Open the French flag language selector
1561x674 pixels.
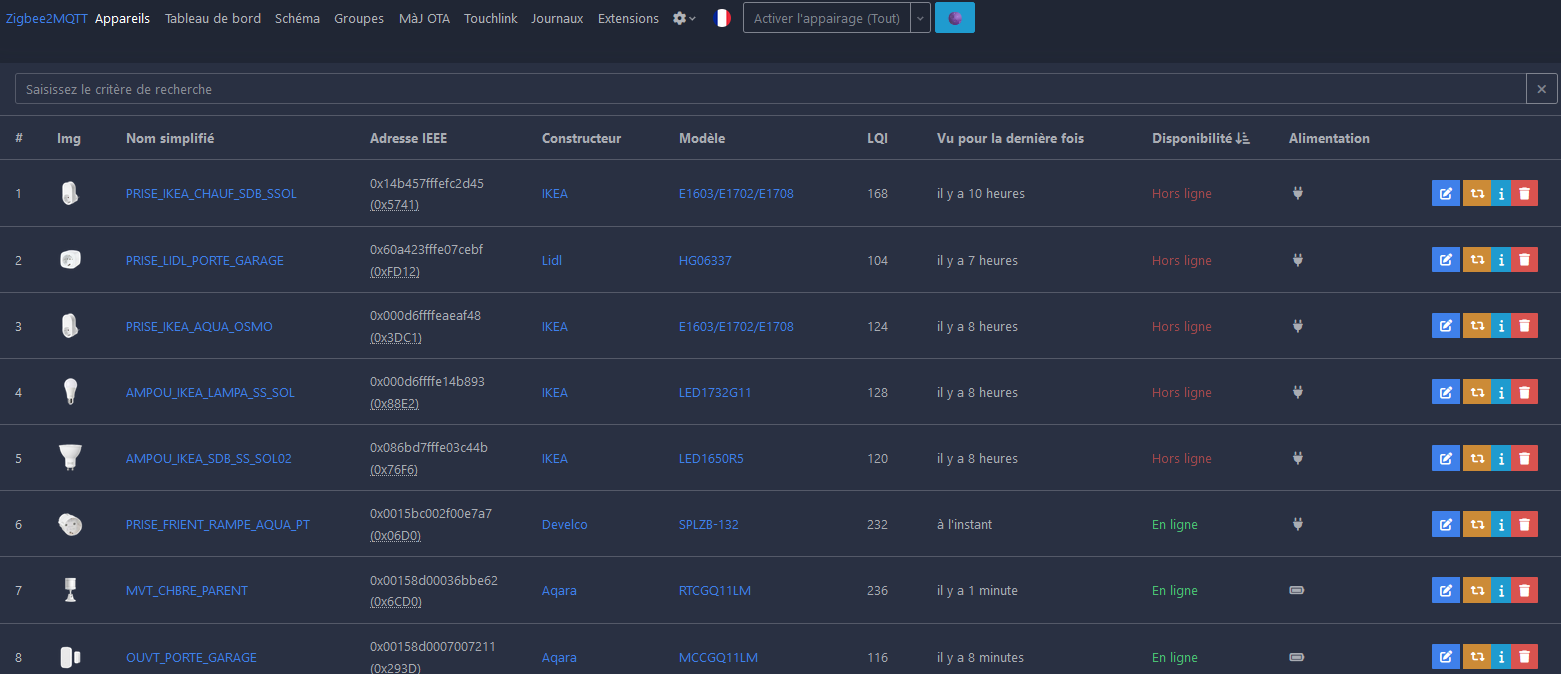pyautogui.click(x=722, y=18)
